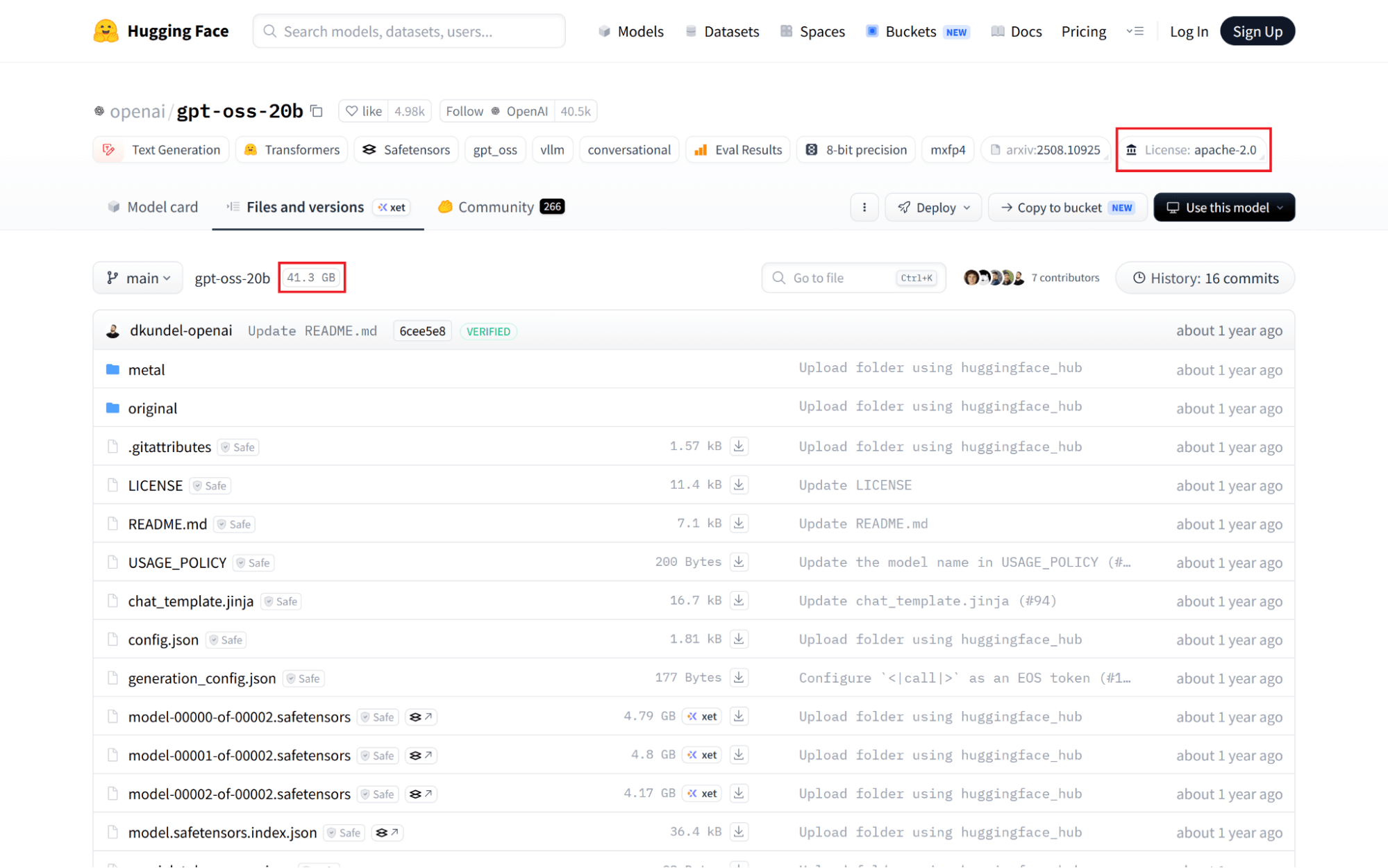This screenshot has width=1388, height=868.
Task: Click dkundel-openai's avatar
Action: click(112, 331)
